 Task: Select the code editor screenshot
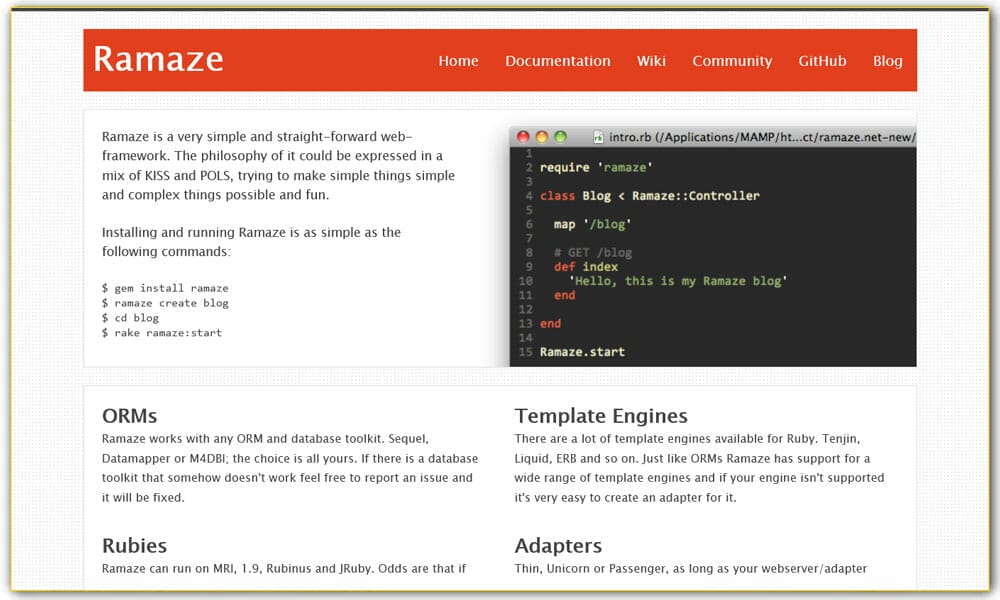tap(712, 248)
